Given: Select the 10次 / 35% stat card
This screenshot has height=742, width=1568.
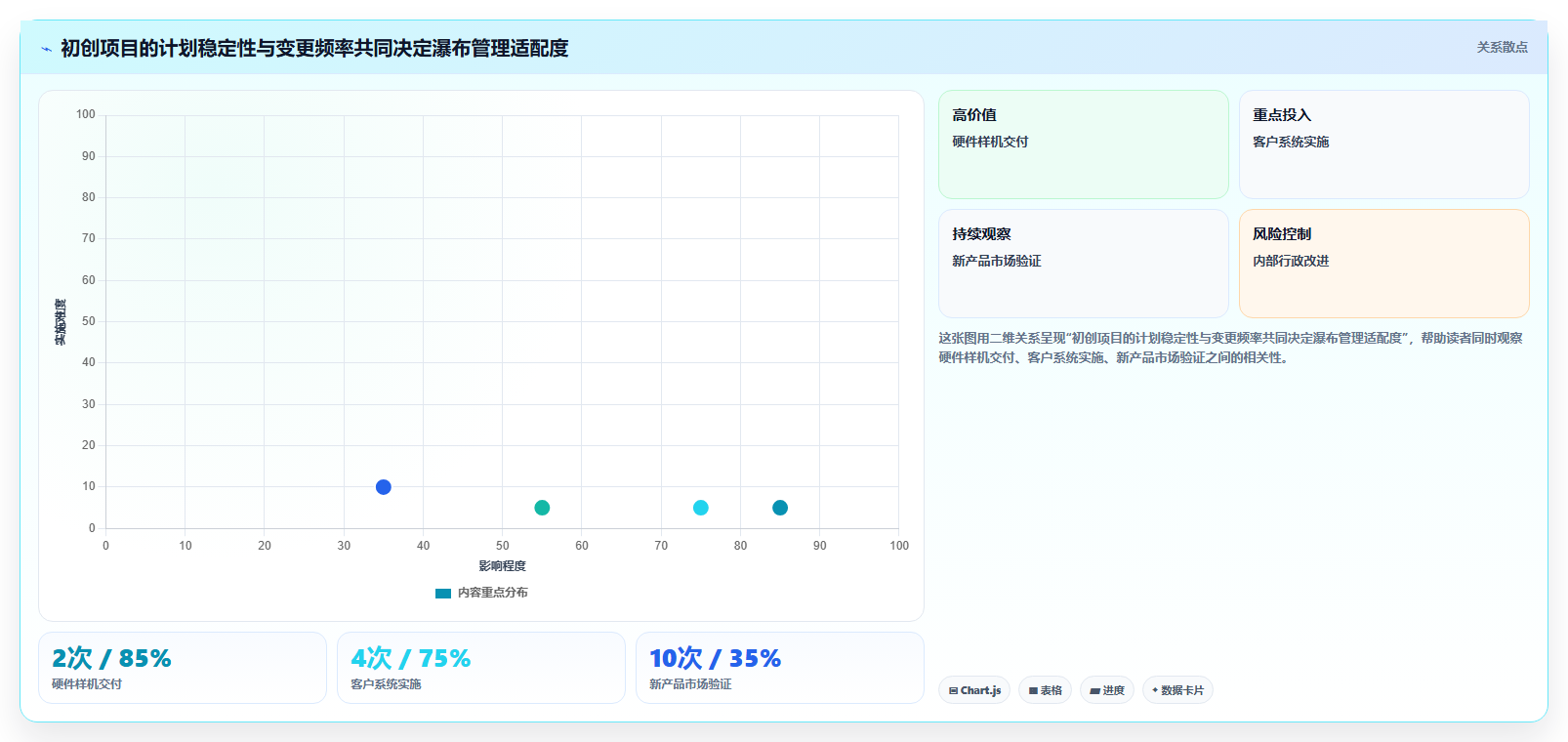Looking at the screenshot, I should pos(780,668).
